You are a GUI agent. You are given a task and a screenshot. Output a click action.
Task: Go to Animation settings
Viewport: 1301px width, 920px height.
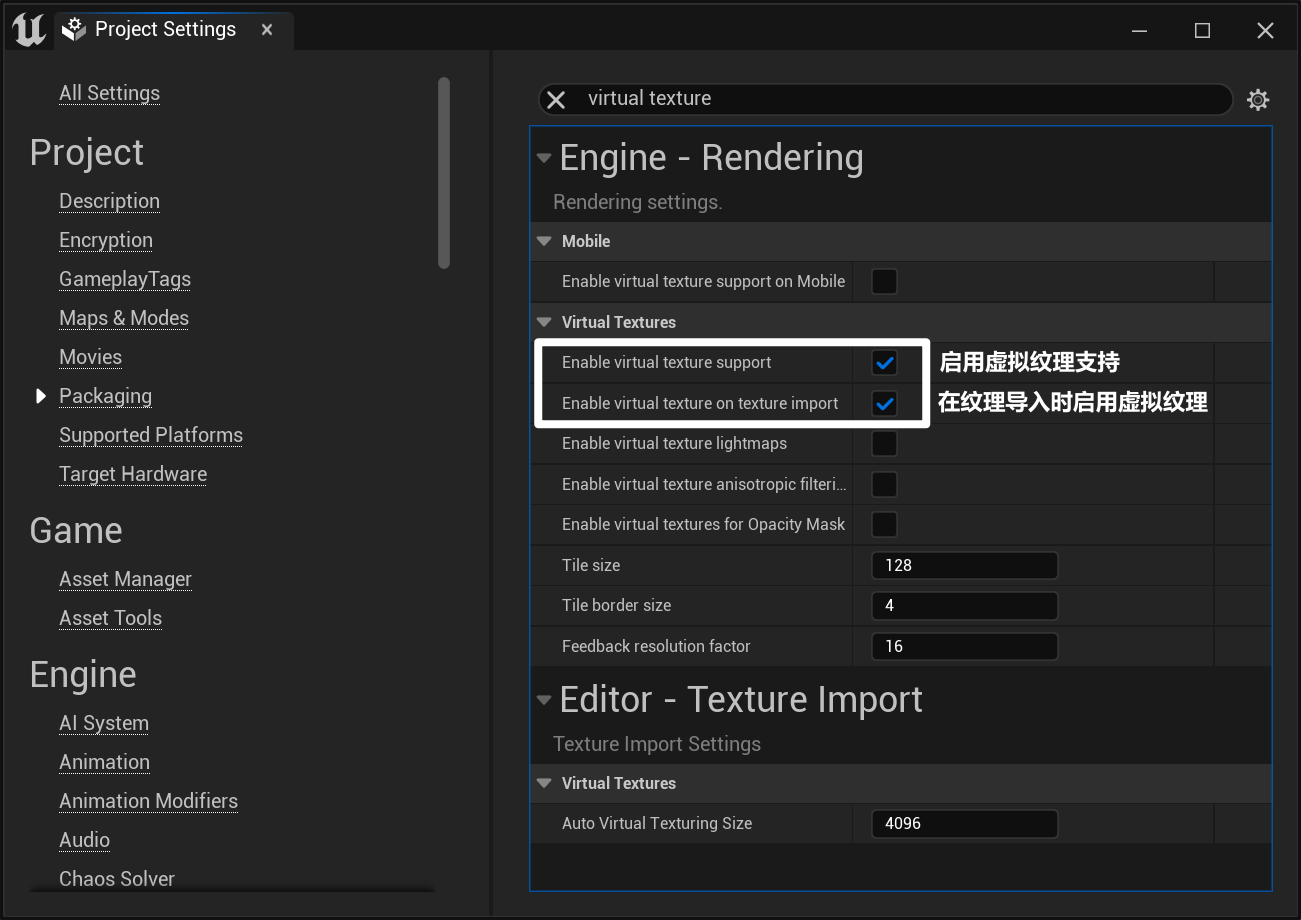pyautogui.click(x=104, y=762)
